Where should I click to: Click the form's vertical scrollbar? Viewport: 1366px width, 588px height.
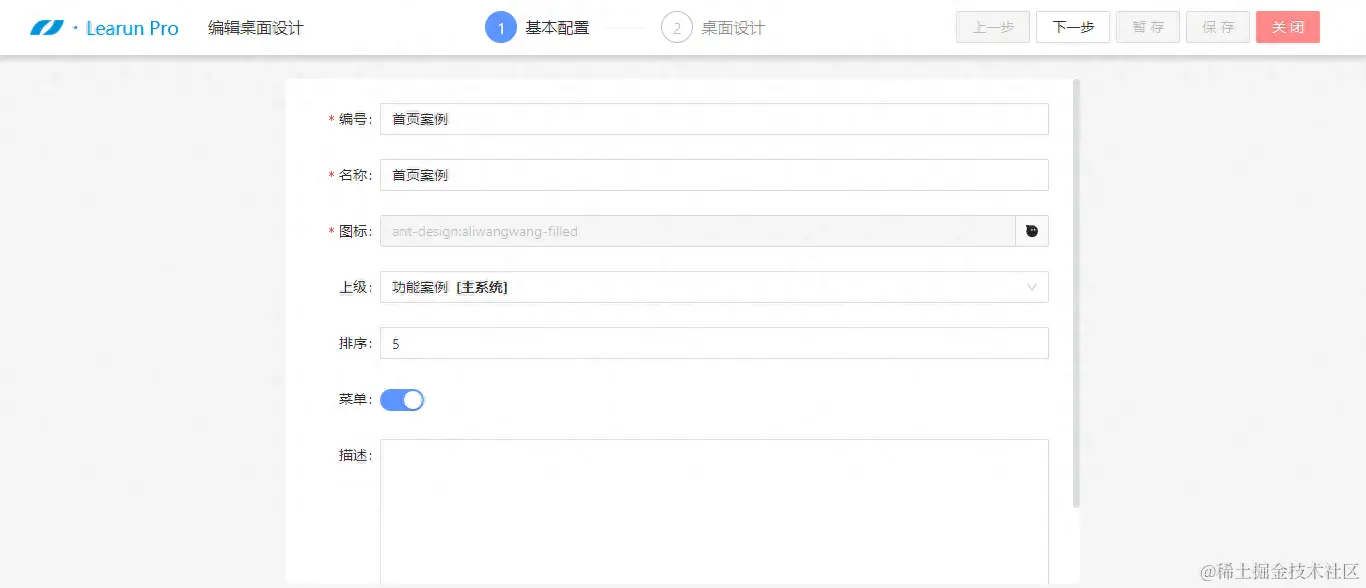click(x=1076, y=293)
